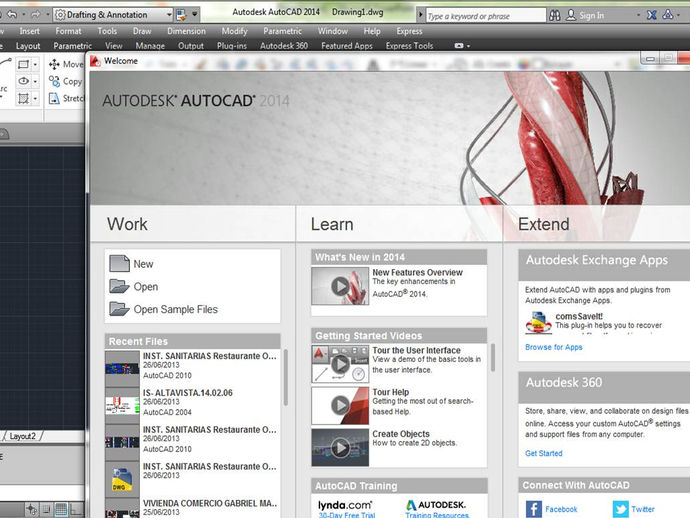Screen dimensions: 690x518
Task: Click Open Sample Files
Action: (163, 309)
